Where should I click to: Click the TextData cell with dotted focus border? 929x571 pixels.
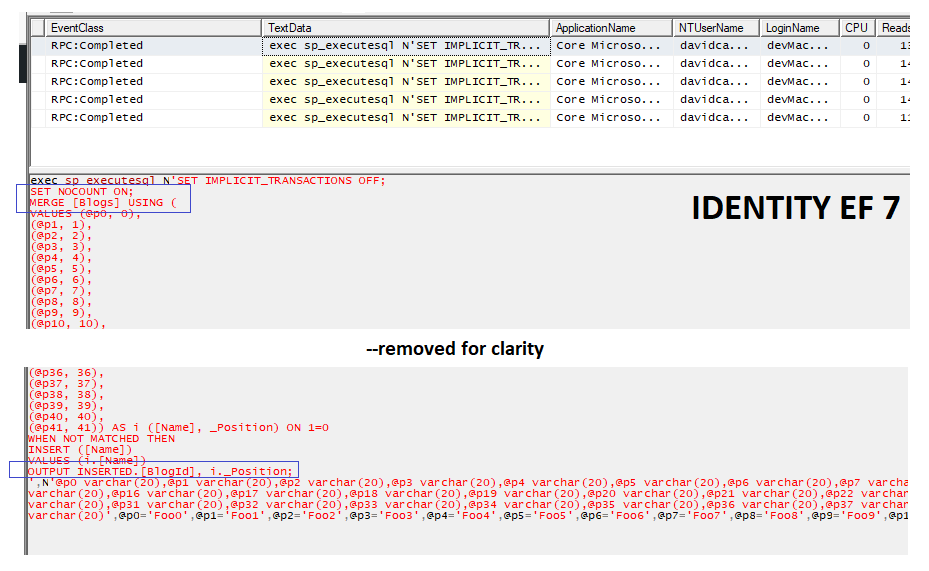(x=406, y=46)
